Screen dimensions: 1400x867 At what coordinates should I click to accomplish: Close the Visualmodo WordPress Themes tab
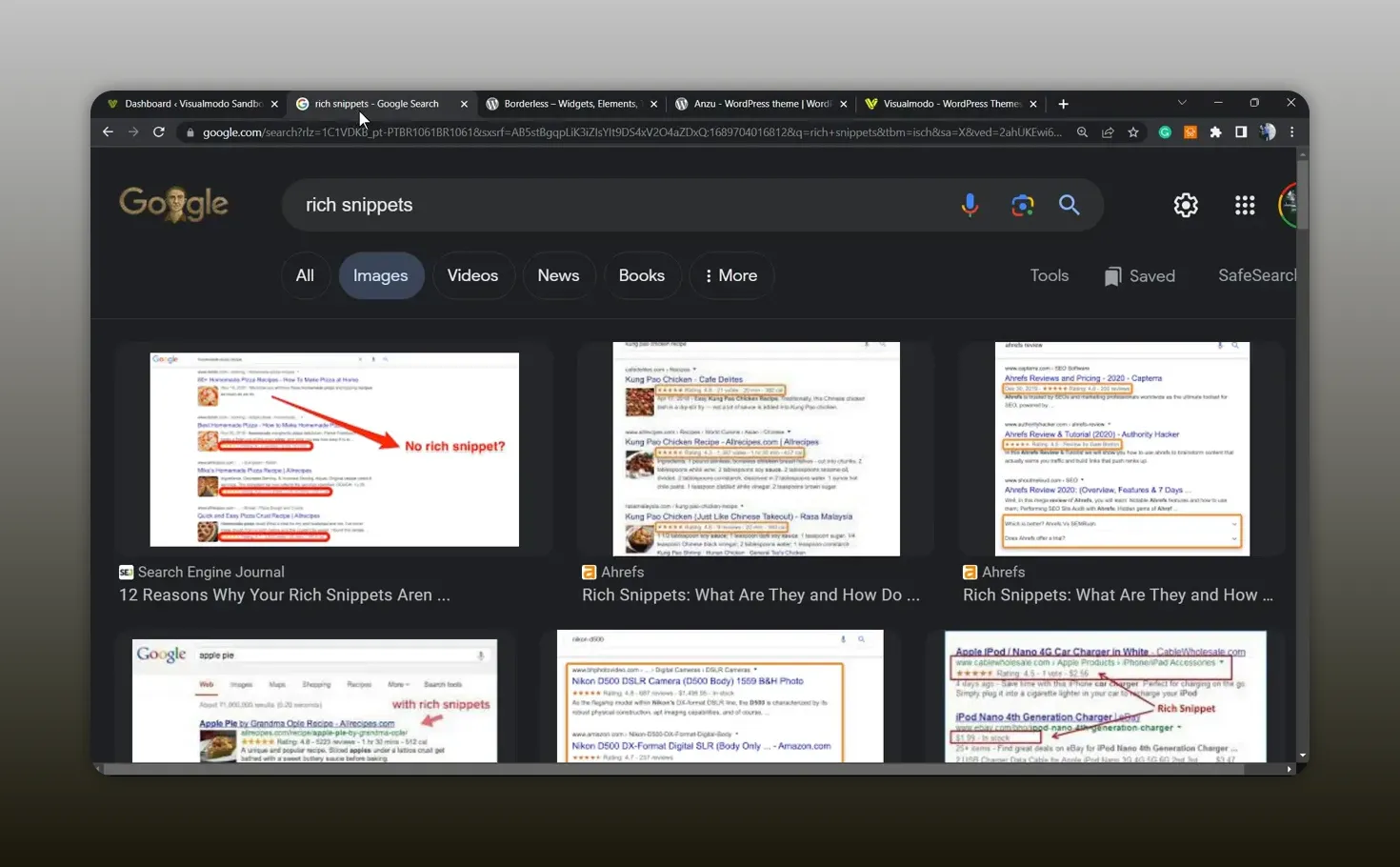coord(1032,104)
